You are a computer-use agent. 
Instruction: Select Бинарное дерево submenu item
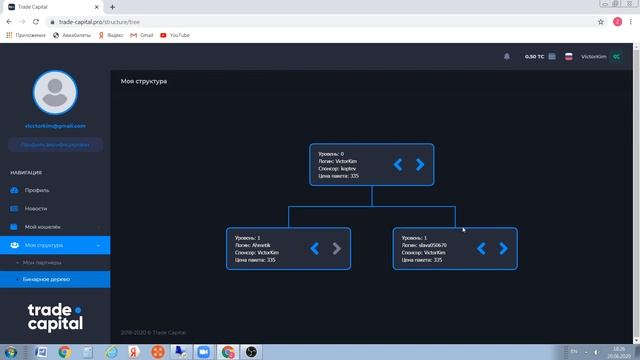[55, 279]
